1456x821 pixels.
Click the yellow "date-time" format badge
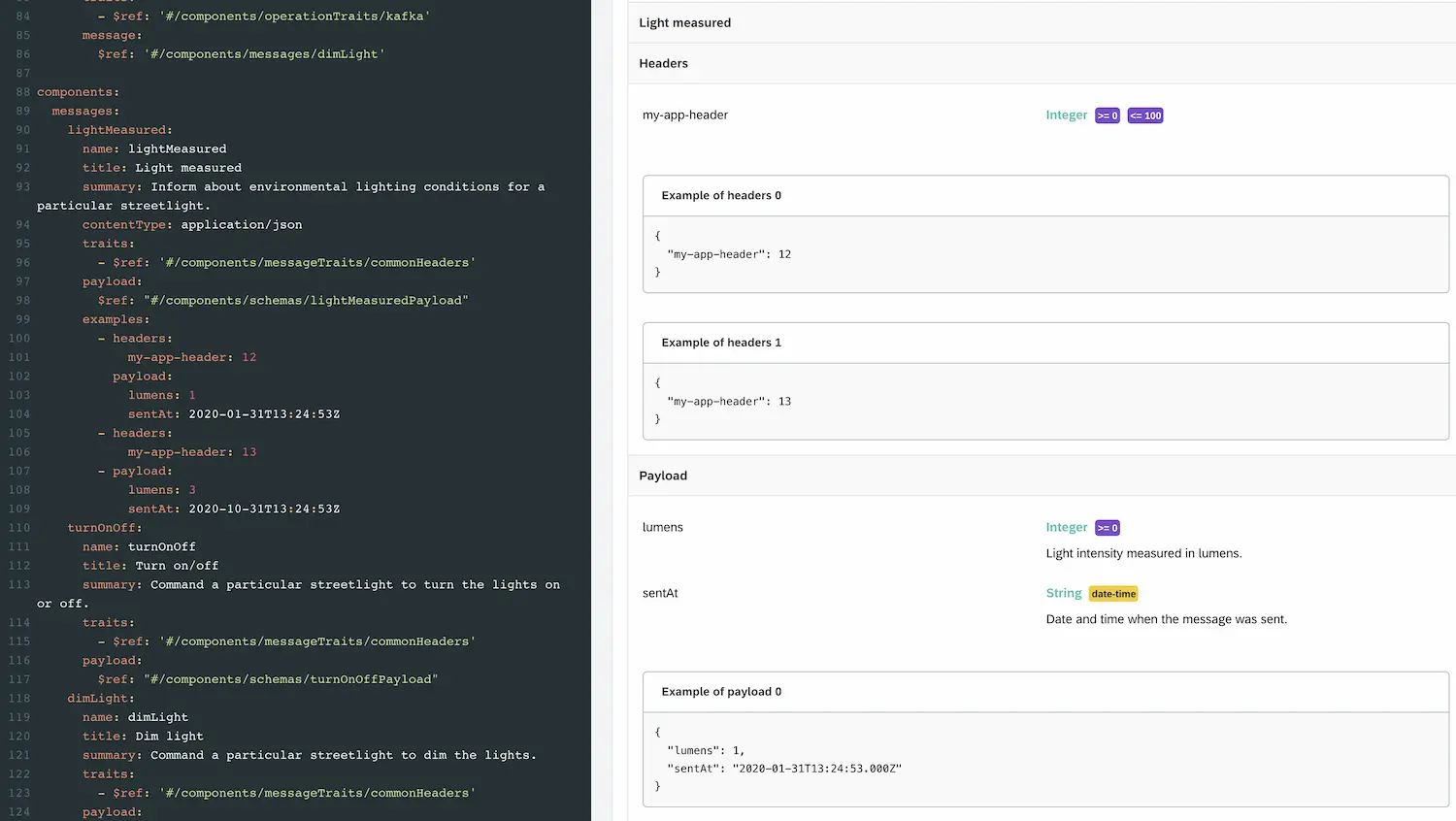click(x=1112, y=593)
